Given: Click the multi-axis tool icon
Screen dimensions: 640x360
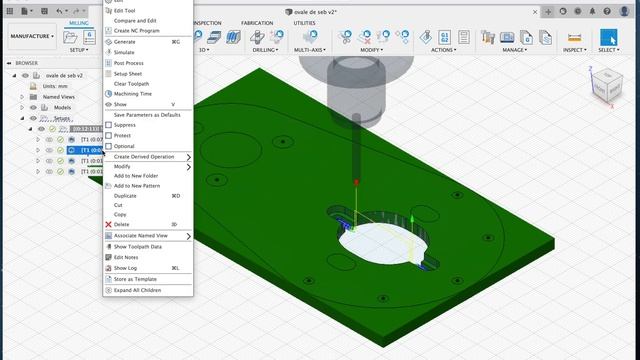Looking at the screenshot, I should tap(310, 37).
